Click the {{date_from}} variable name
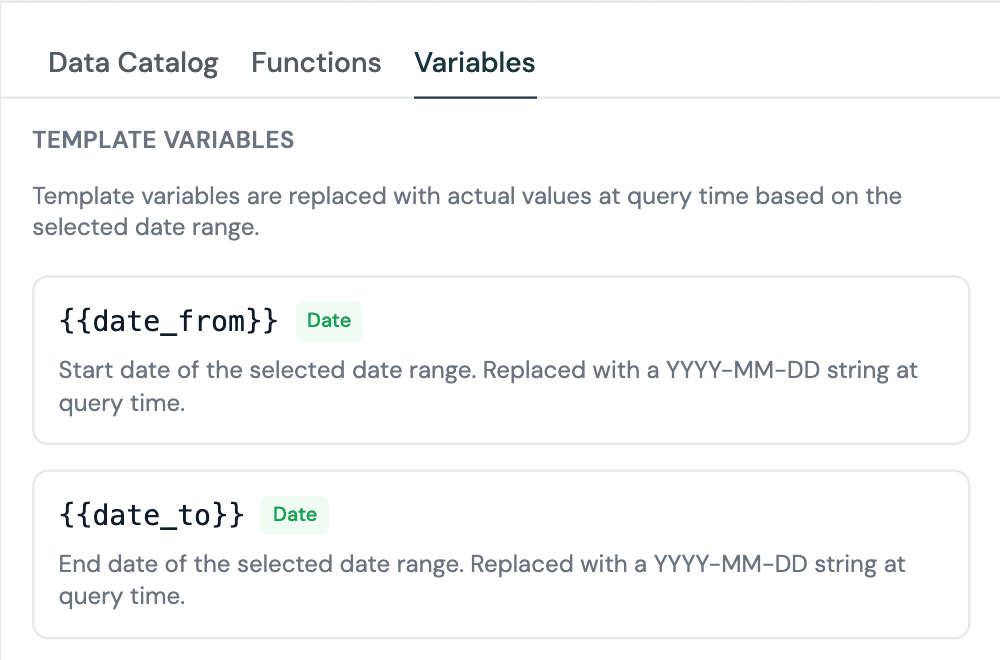 [168, 321]
